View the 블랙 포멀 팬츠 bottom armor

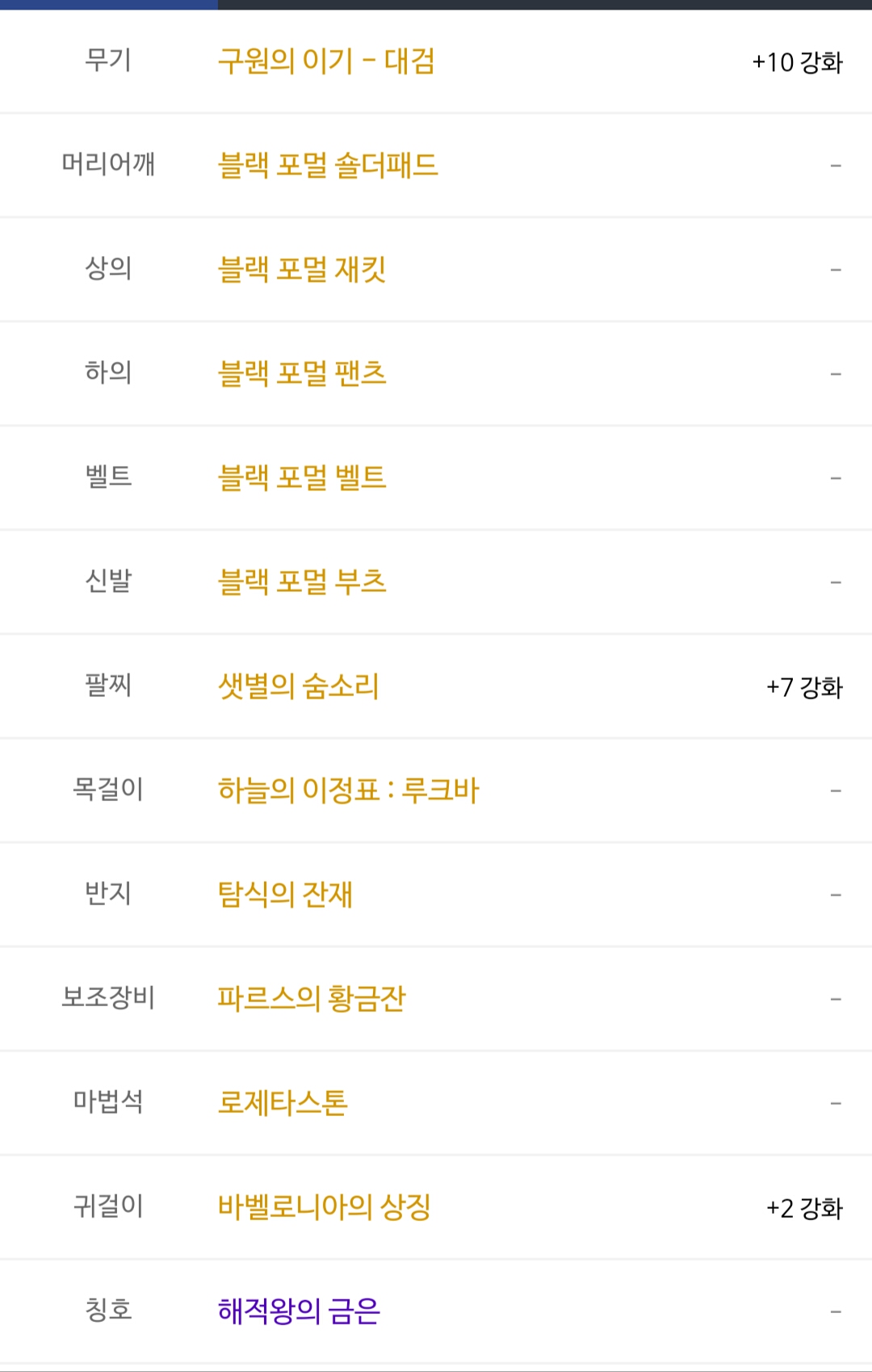tap(302, 374)
